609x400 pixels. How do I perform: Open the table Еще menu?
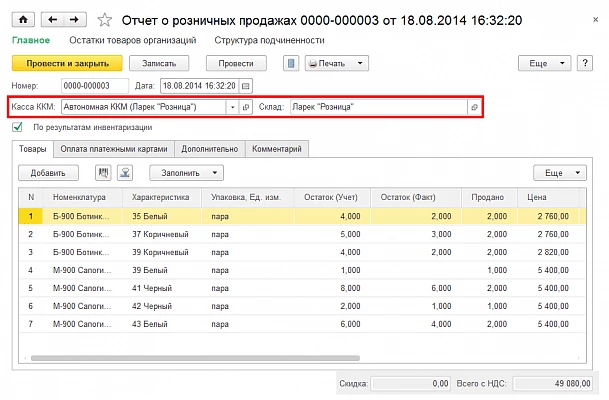coord(560,173)
